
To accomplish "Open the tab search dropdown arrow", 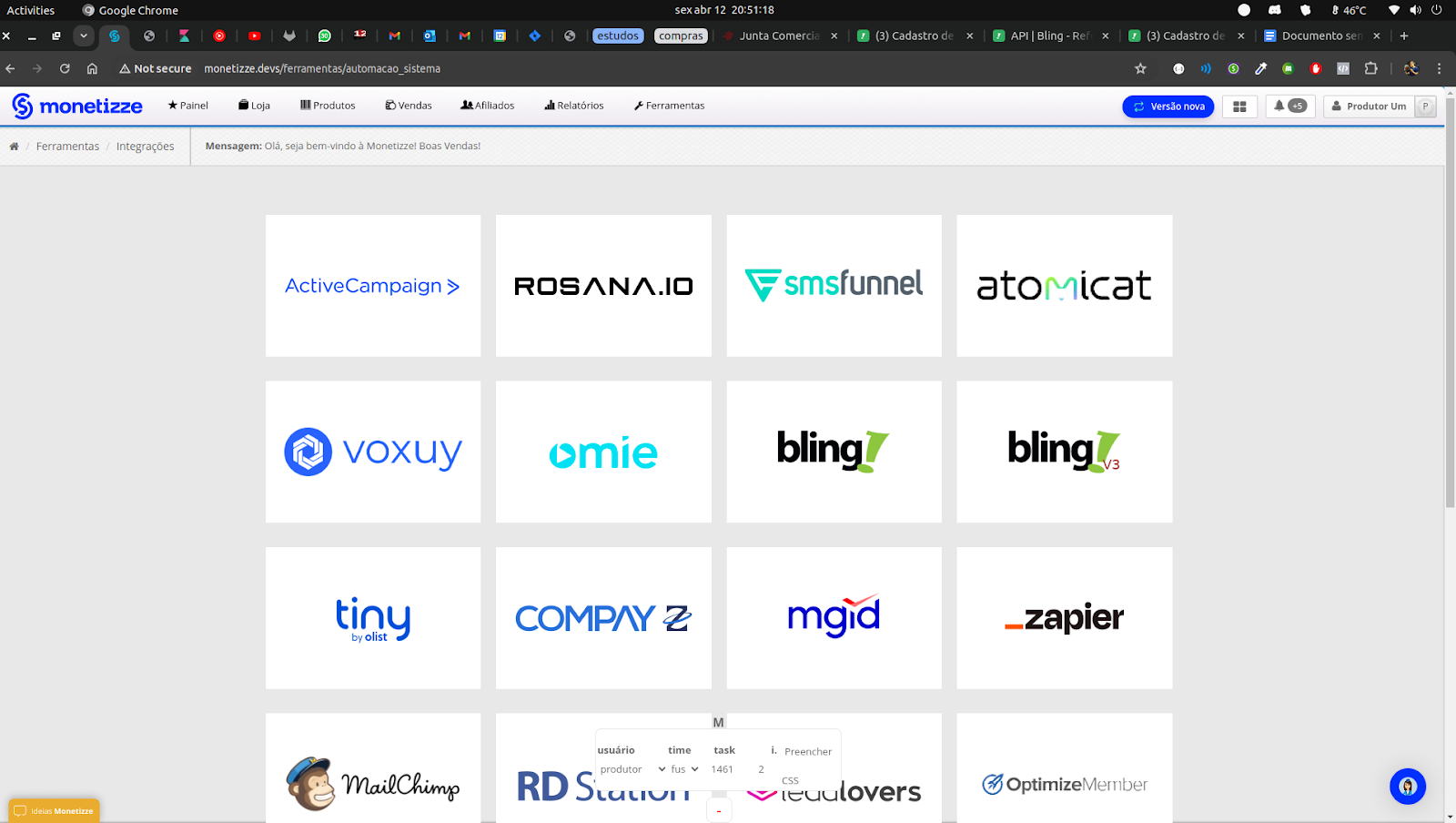I will tap(84, 36).
